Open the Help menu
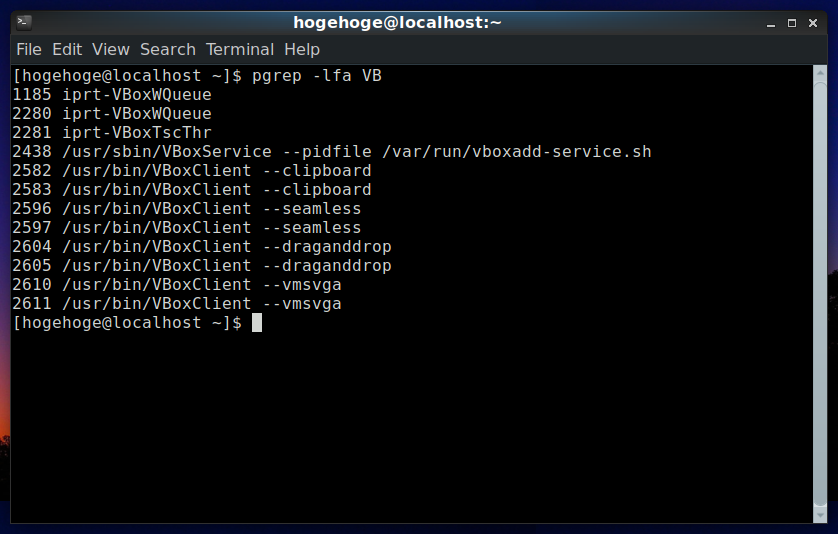This screenshot has height=534, width=838. (302, 50)
